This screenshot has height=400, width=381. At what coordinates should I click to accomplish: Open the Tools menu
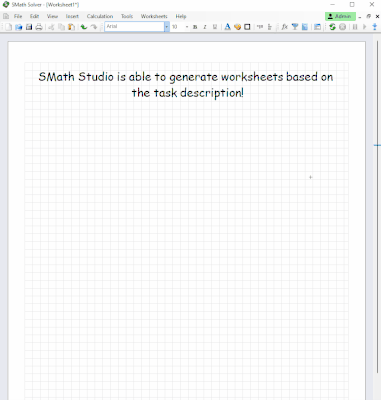point(127,16)
